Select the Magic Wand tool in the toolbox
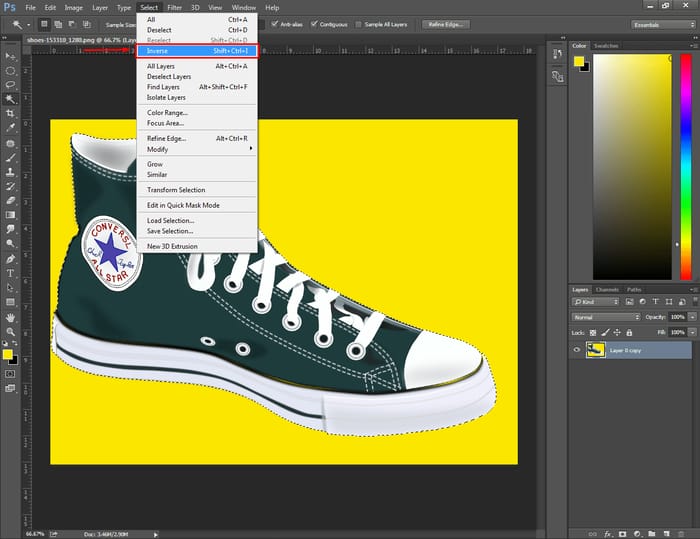Image resolution: width=700 pixels, height=539 pixels. [10, 99]
